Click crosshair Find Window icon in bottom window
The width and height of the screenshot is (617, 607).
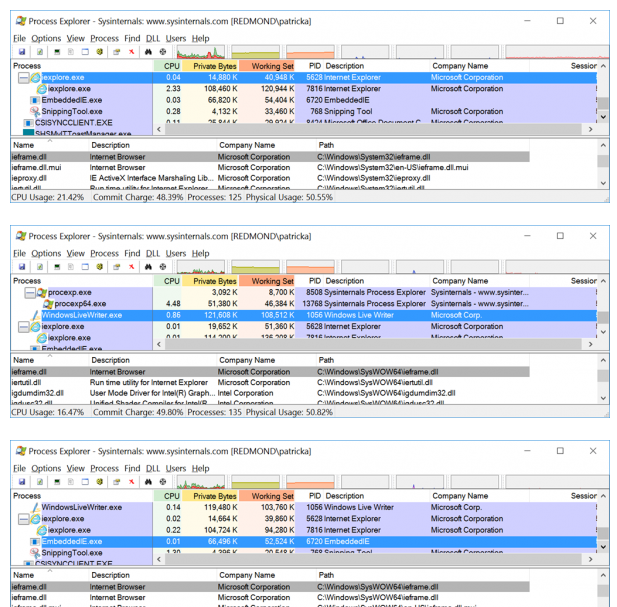[163, 482]
